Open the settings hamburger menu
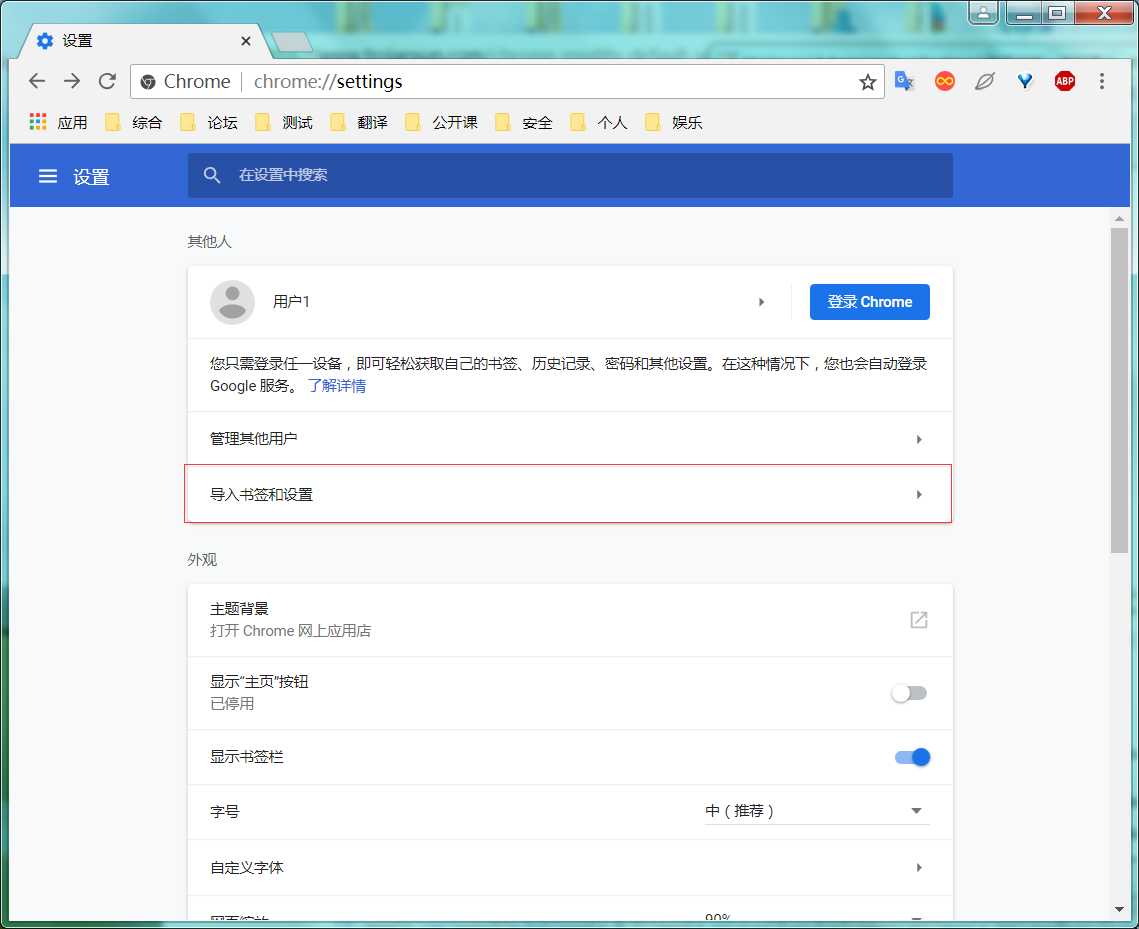The width and height of the screenshot is (1139, 929). pos(48,176)
